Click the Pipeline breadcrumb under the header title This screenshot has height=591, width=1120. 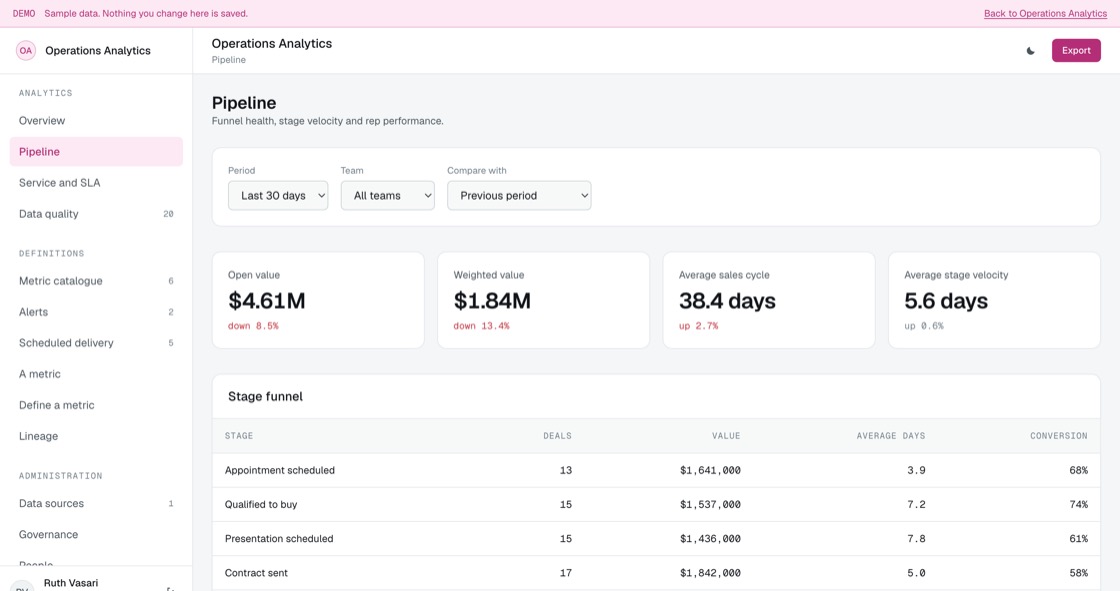pyautogui.click(x=229, y=60)
